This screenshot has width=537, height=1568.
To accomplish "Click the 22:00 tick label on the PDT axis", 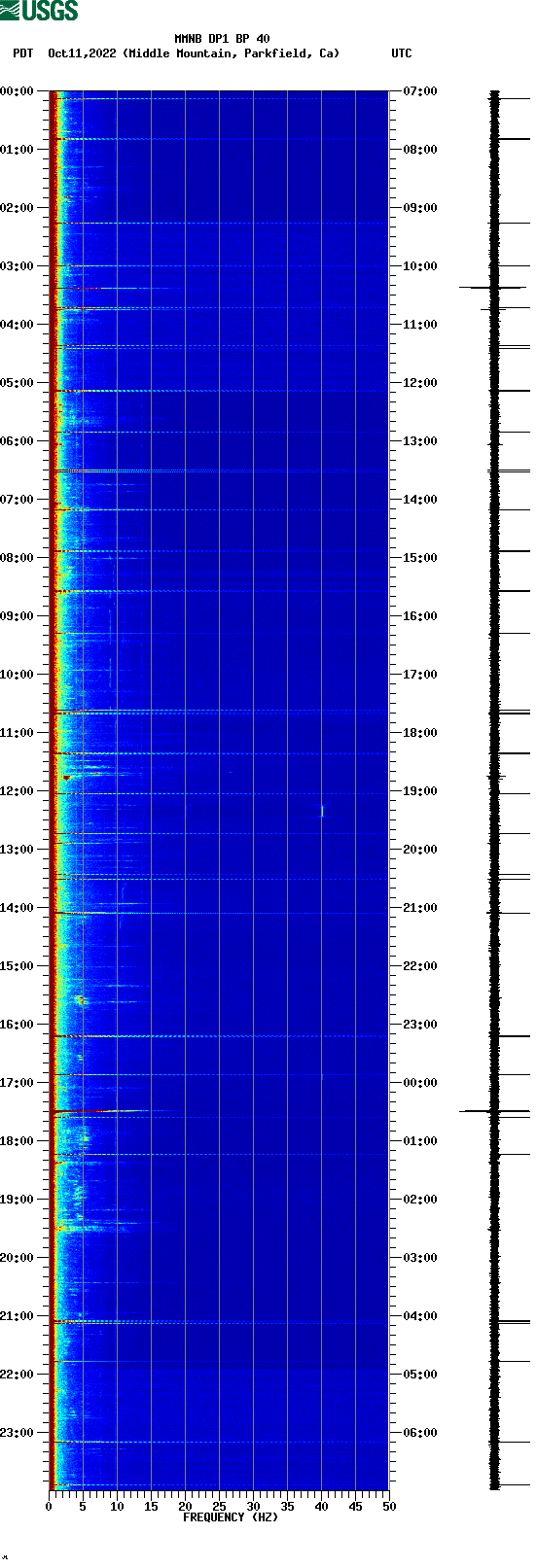I will 17,1375.
